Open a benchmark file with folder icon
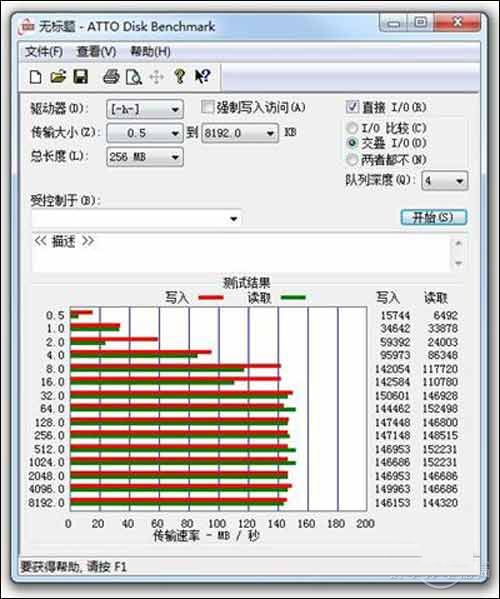 [58, 77]
